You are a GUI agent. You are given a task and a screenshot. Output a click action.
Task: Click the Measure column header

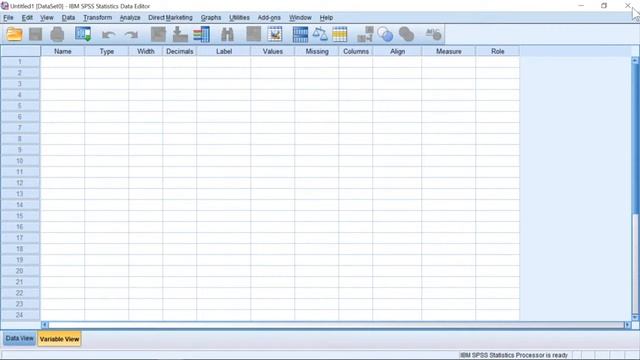(449, 51)
